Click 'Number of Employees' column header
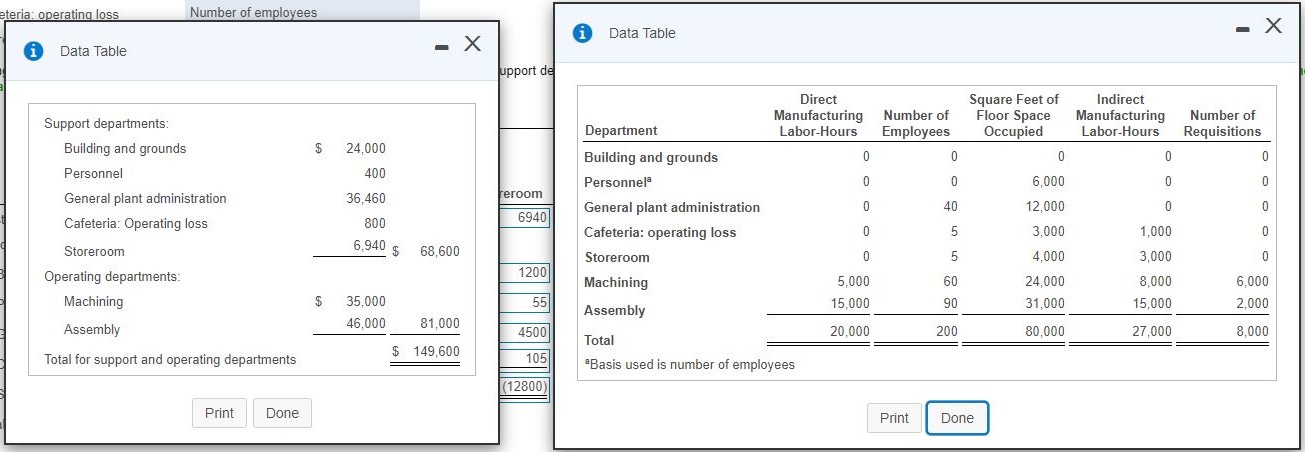The image size is (1305, 452). pos(916,123)
